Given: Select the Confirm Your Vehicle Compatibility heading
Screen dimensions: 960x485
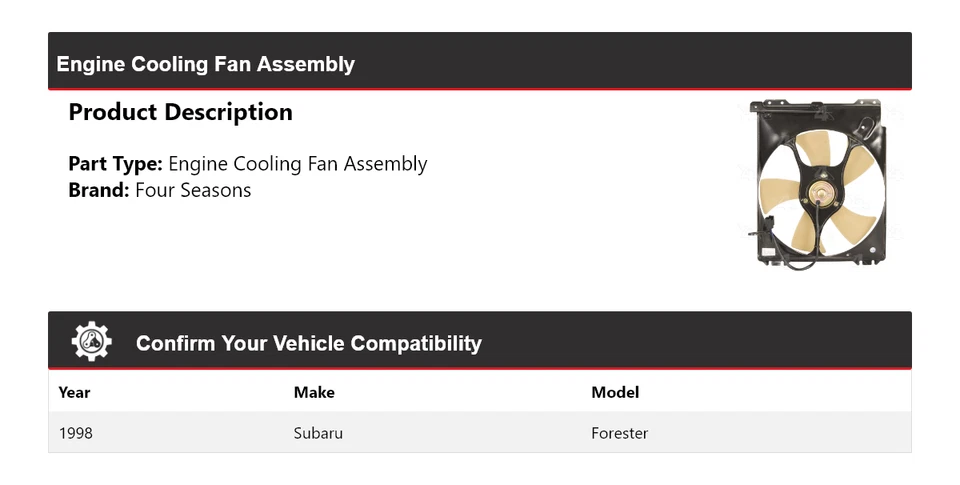Looking at the screenshot, I should (x=308, y=344).
